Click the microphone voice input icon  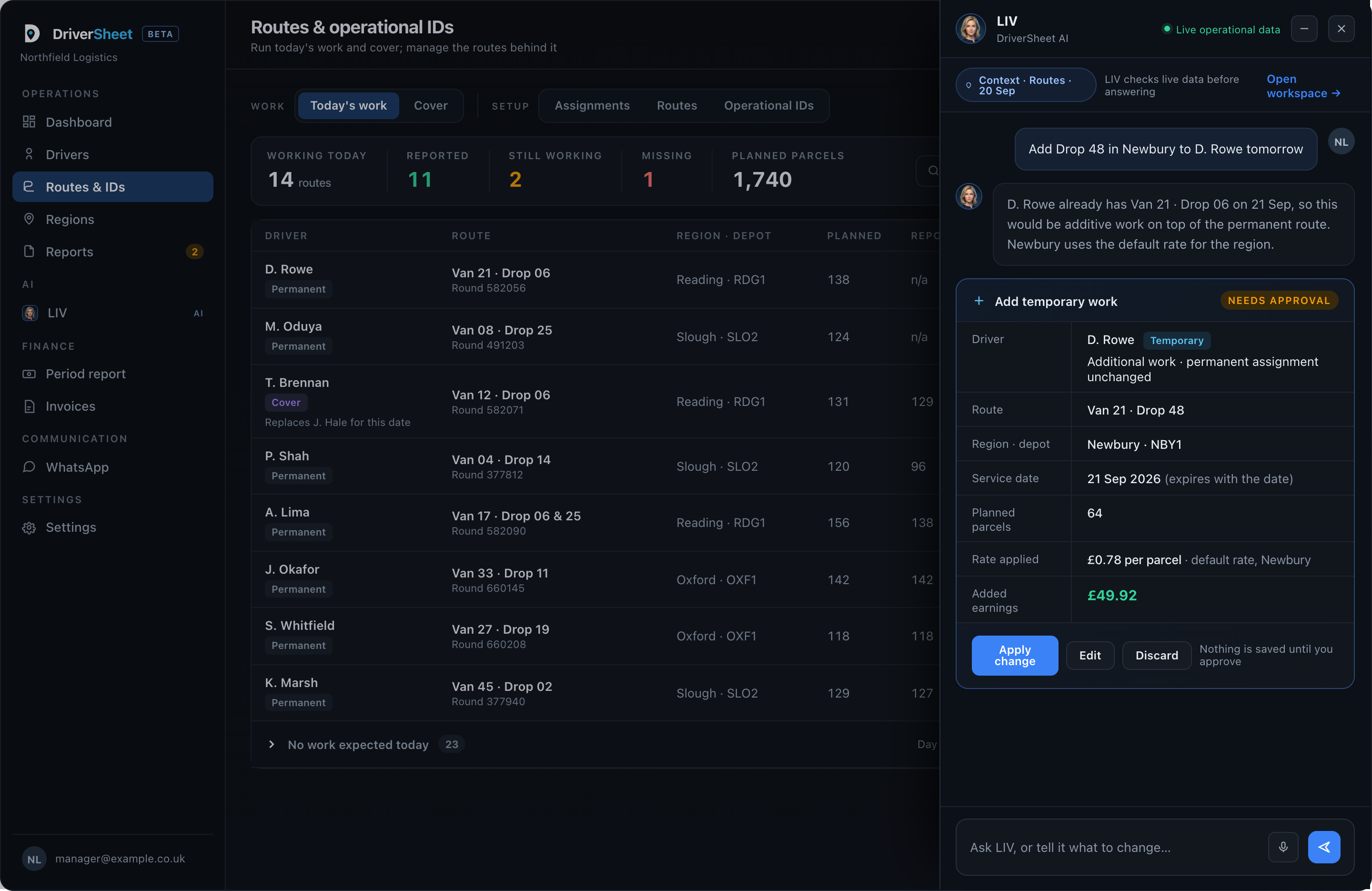[1282, 847]
